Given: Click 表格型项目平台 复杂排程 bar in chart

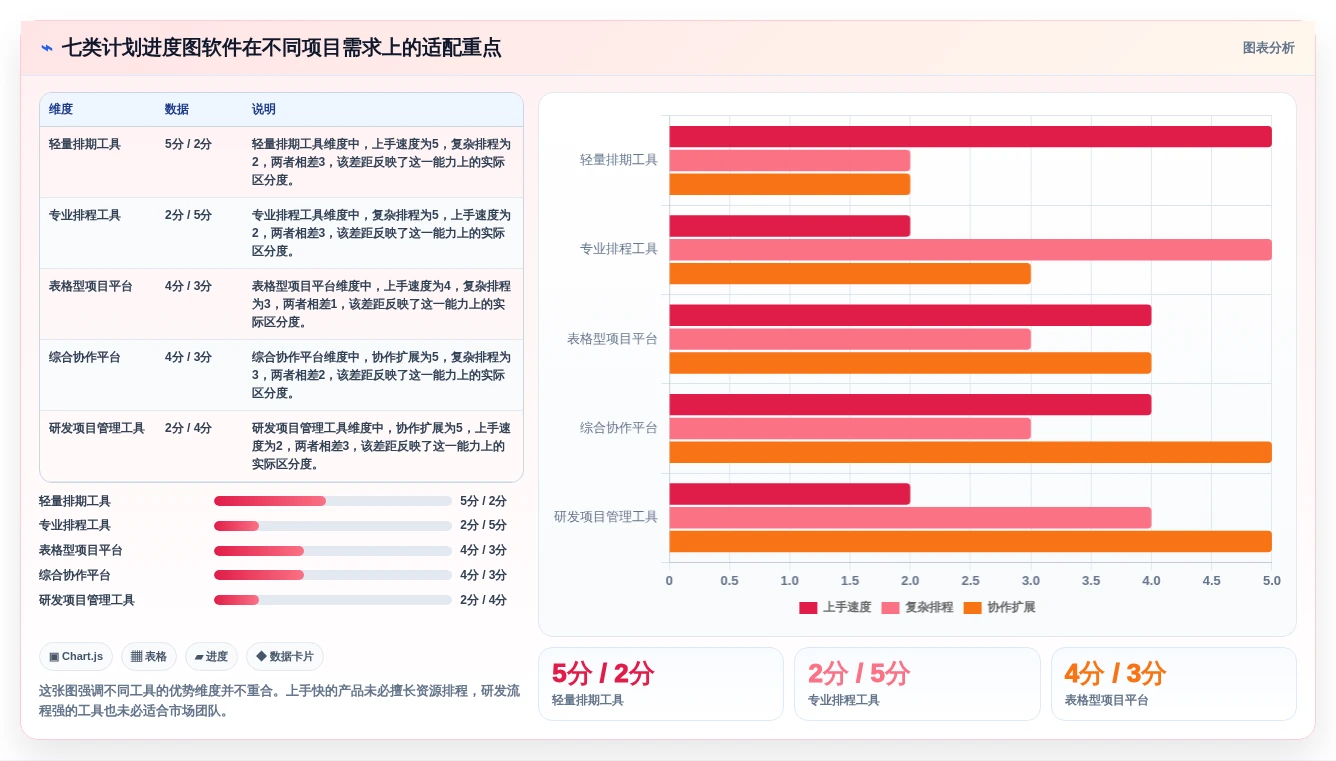Looking at the screenshot, I should pyautogui.click(x=850, y=339).
